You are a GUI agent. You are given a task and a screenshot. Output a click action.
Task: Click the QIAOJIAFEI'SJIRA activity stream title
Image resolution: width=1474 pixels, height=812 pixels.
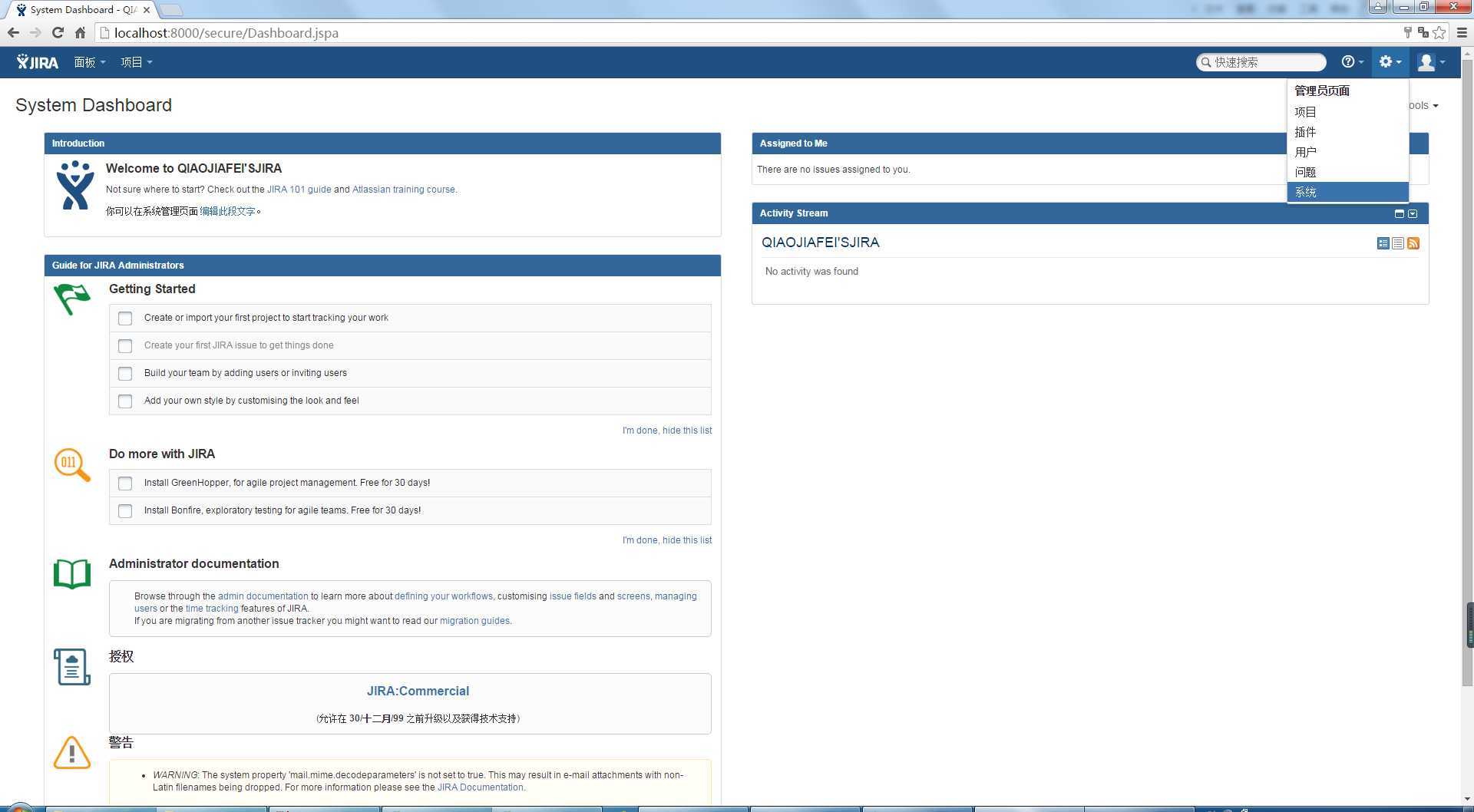(x=820, y=243)
